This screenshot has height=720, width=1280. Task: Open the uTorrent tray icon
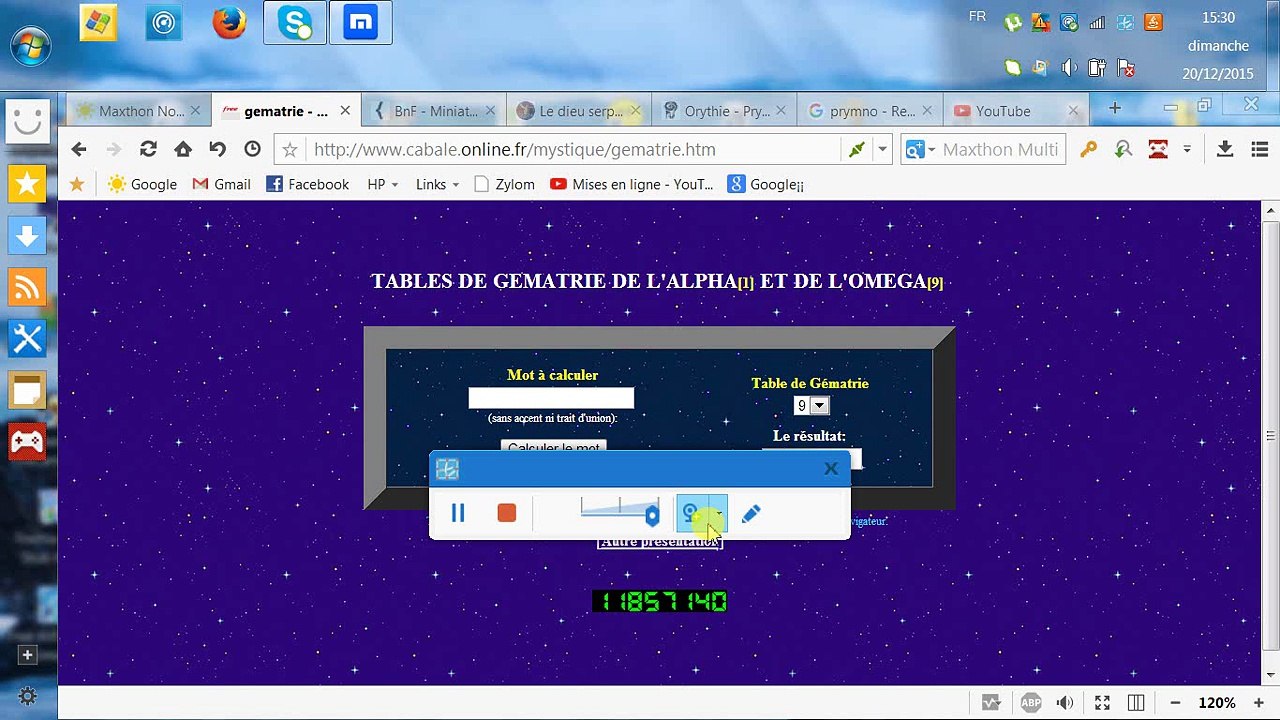1012,23
